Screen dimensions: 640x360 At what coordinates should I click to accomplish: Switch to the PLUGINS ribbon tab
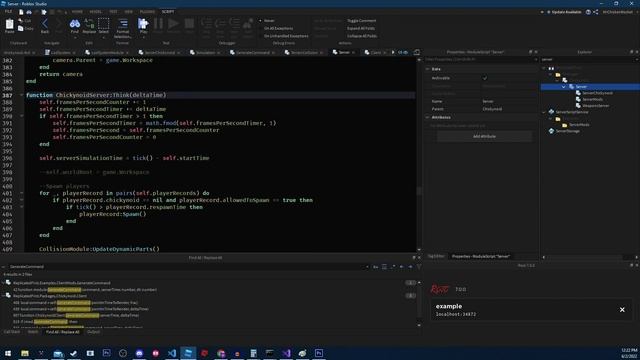[x=147, y=12]
